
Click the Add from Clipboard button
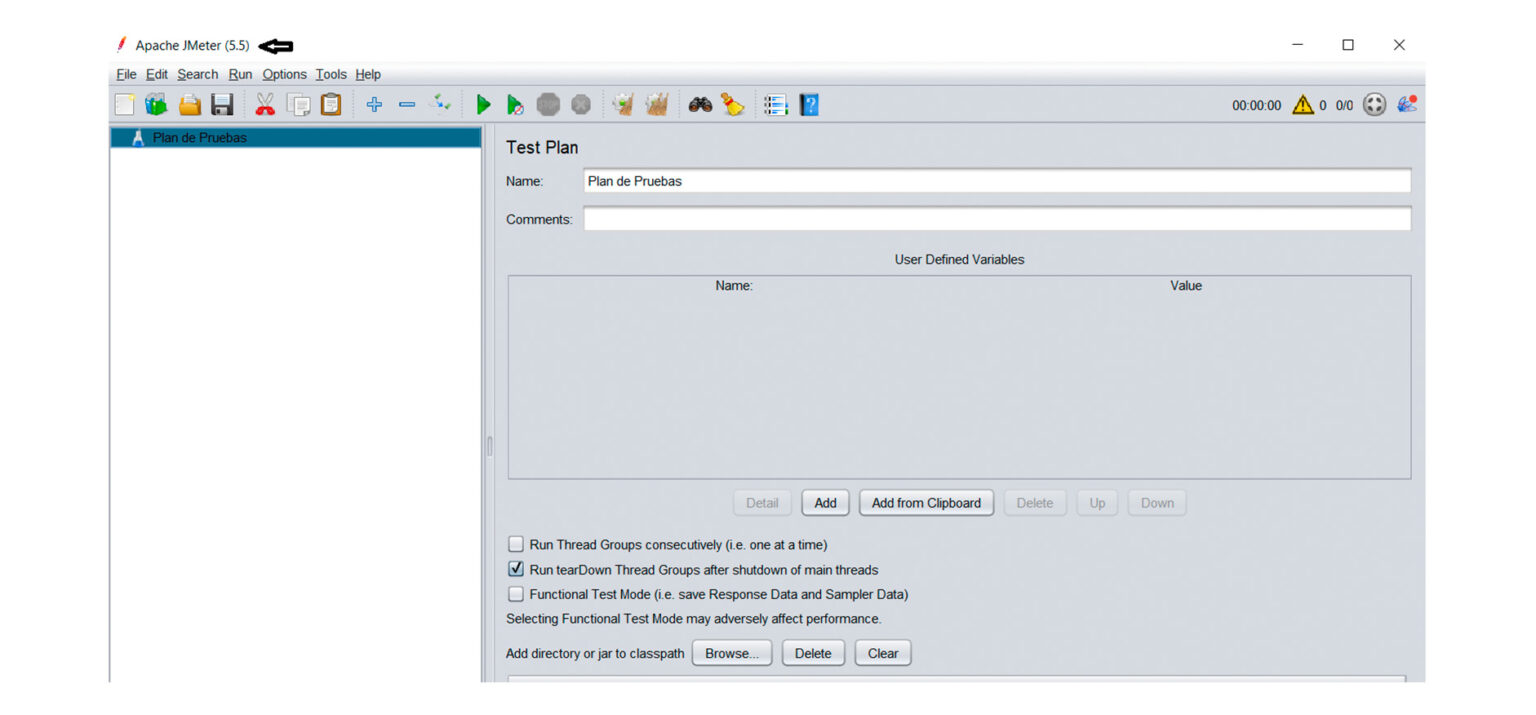click(x=926, y=503)
